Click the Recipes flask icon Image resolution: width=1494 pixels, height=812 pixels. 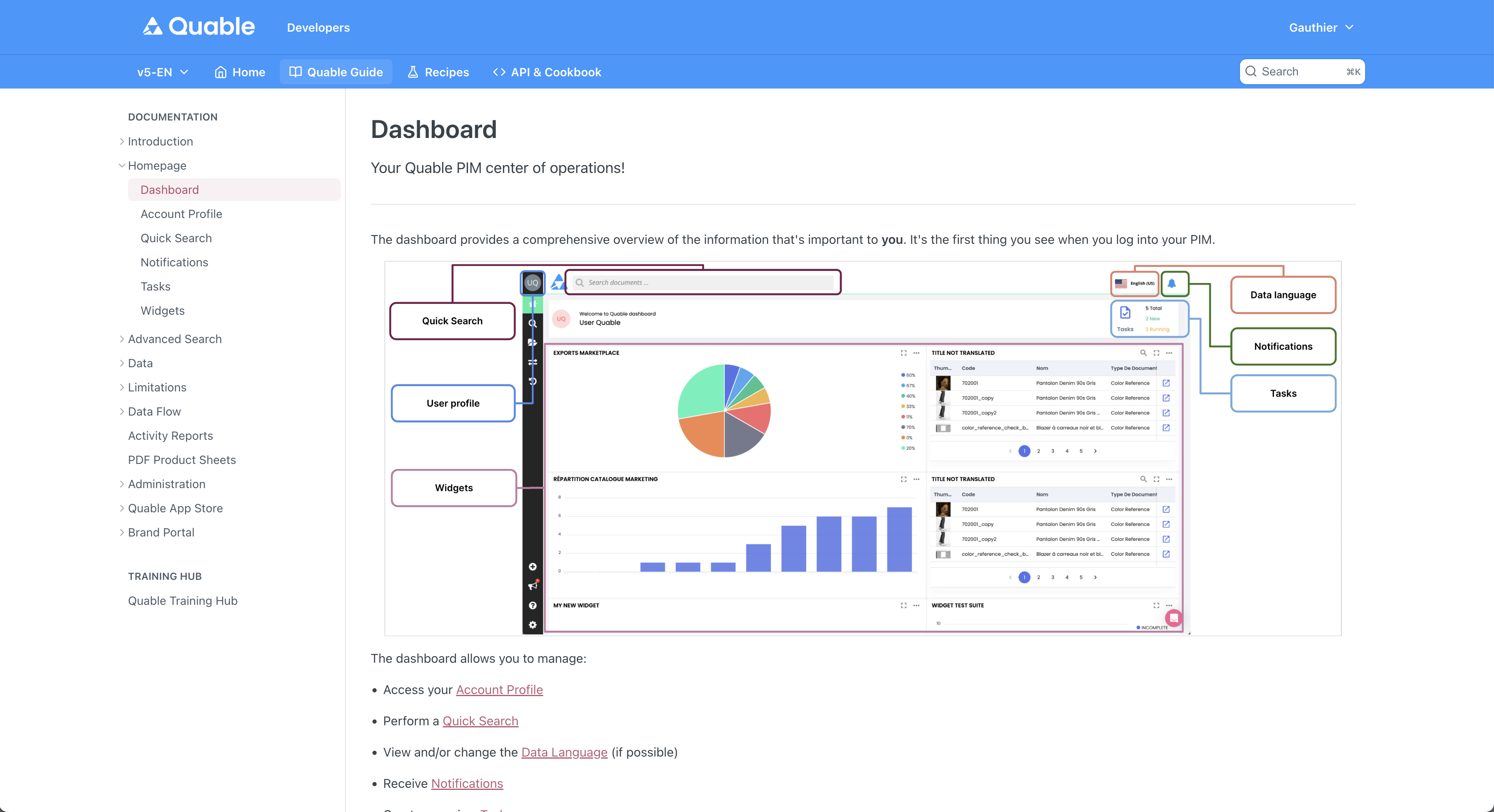pyautogui.click(x=412, y=72)
